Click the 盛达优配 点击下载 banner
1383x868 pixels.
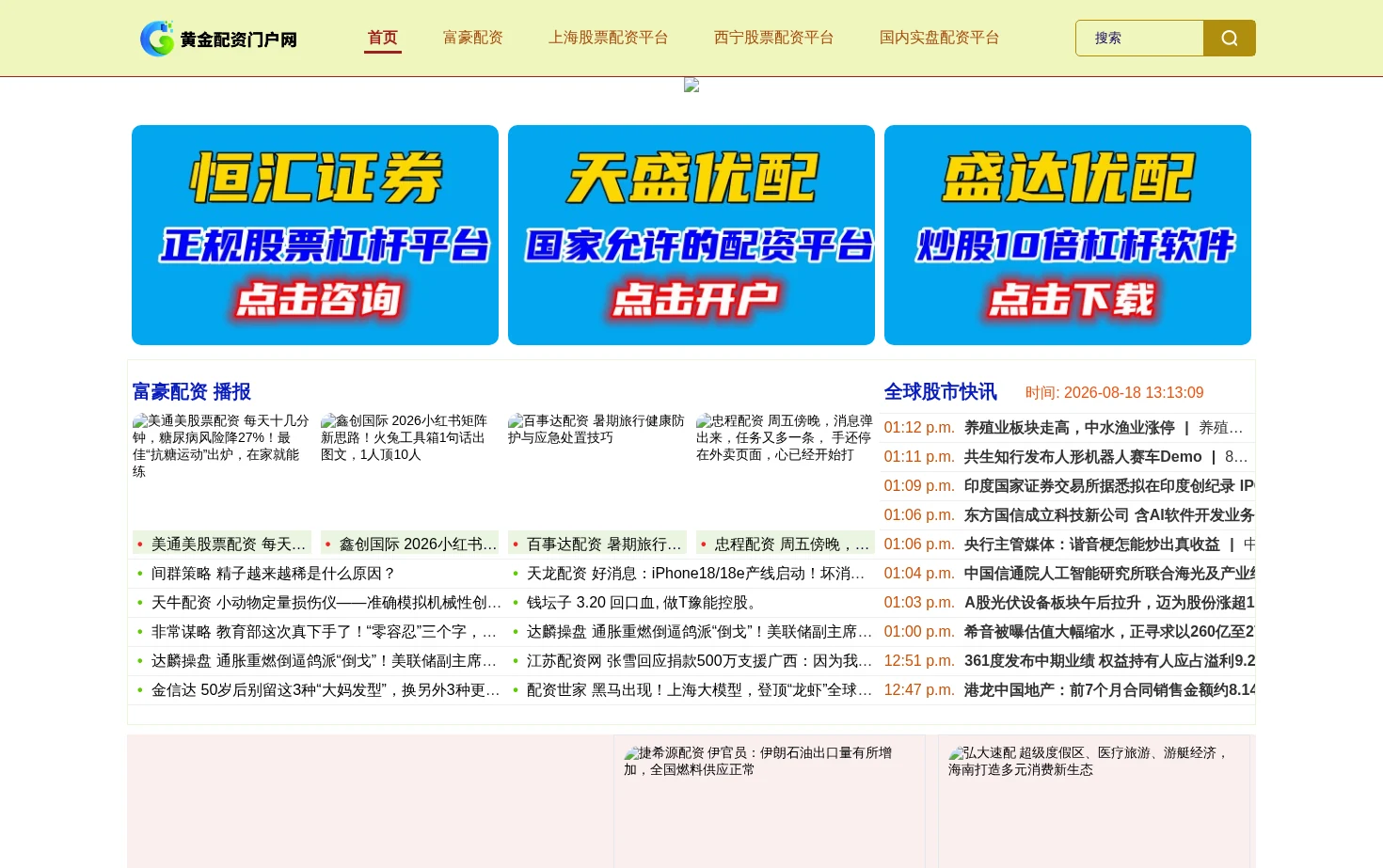click(x=1068, y=235)
